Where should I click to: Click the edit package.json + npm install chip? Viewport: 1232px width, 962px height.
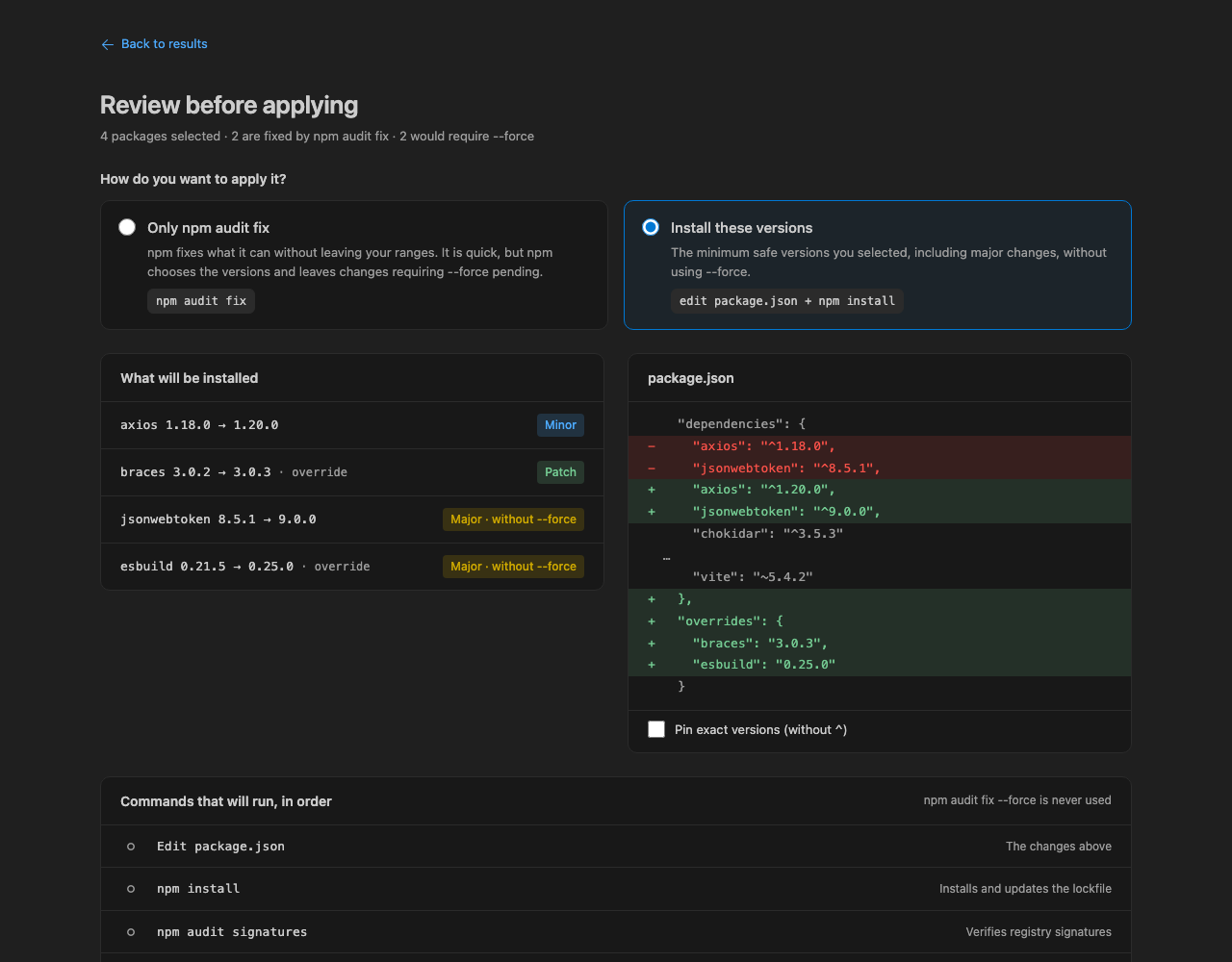[x=787, y=301]
